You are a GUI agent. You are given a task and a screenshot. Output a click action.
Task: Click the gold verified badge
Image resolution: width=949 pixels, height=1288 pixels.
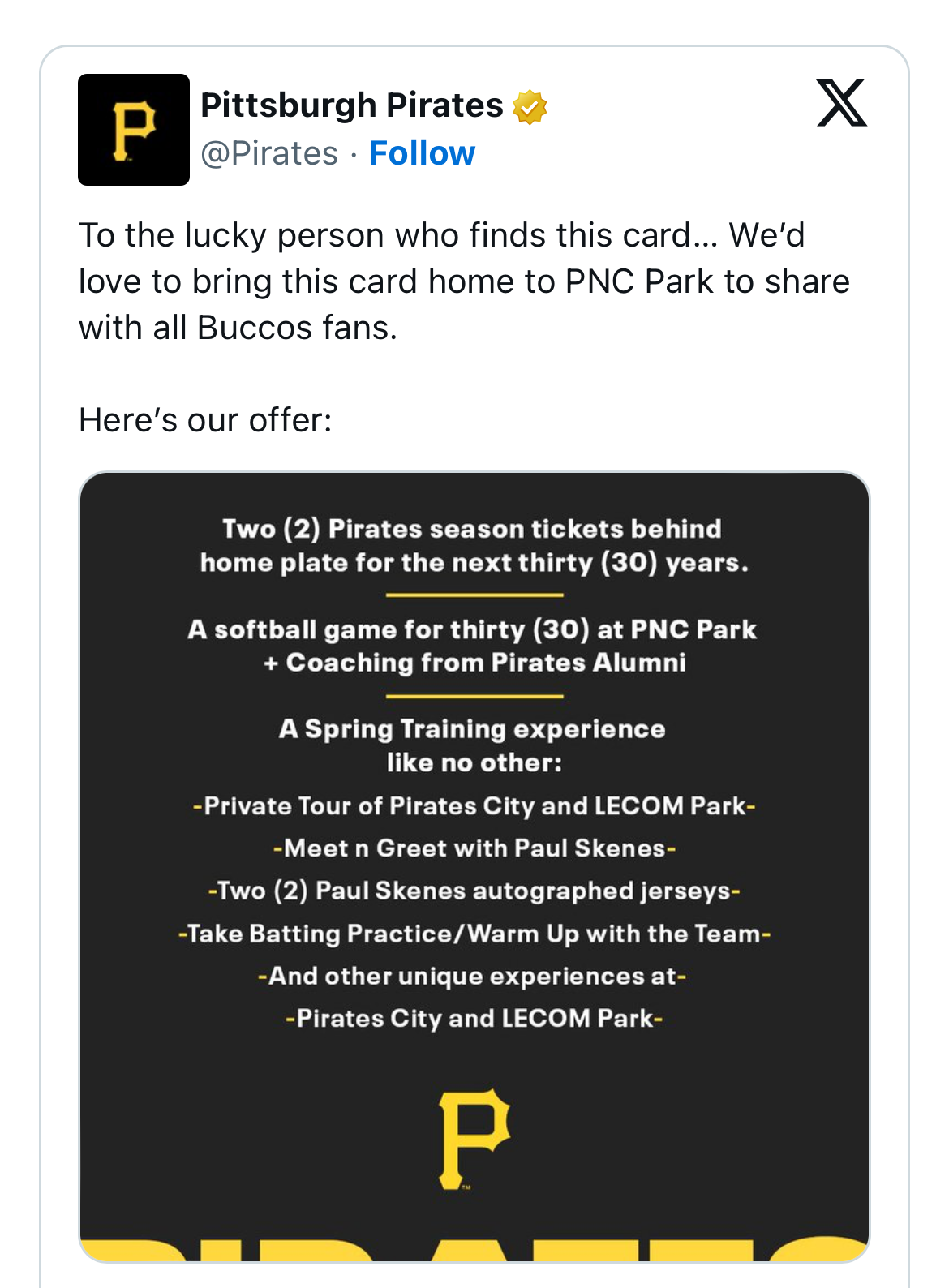click(x=530, y=107)
